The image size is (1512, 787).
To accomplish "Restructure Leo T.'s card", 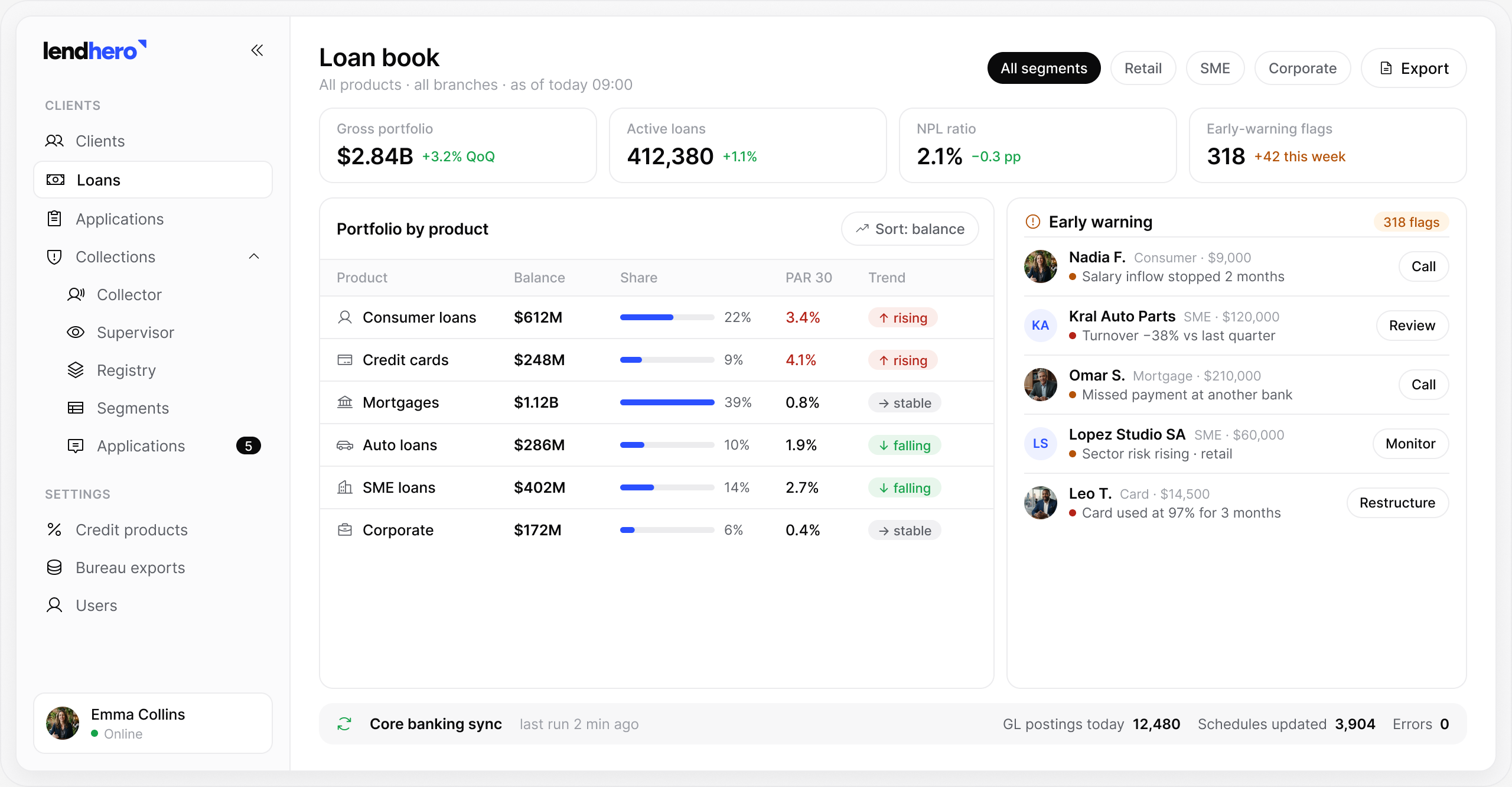I will click(1397, 503).
